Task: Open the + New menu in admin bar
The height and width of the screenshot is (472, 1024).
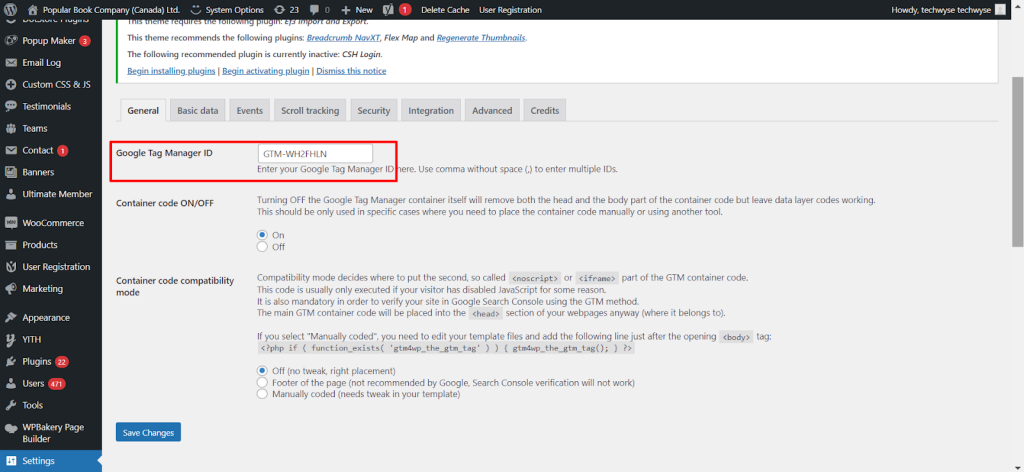Action: coord(357,9)
